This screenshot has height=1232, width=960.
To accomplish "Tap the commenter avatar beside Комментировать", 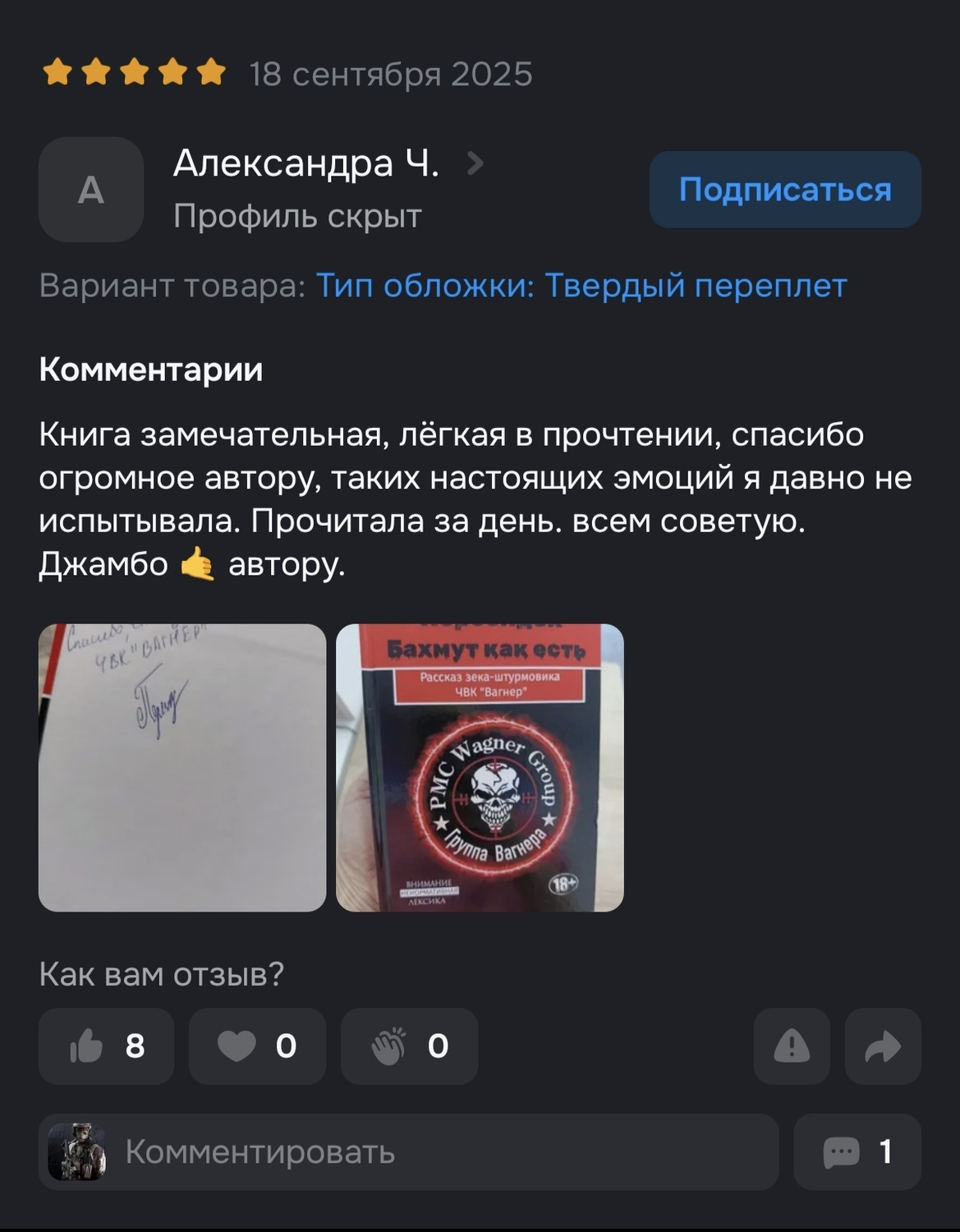I will click(x=77, y=1152).
